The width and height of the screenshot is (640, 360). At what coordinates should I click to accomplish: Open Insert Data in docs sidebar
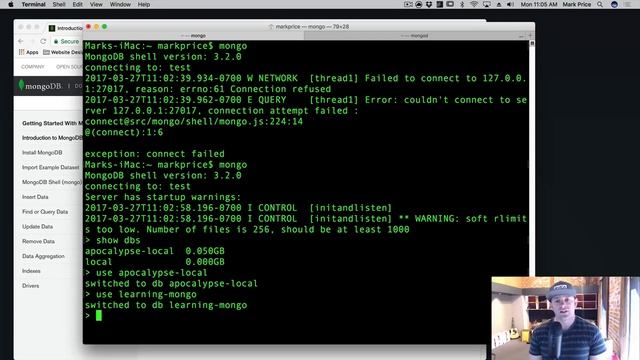pyautogui.click(x=35, y=197)
